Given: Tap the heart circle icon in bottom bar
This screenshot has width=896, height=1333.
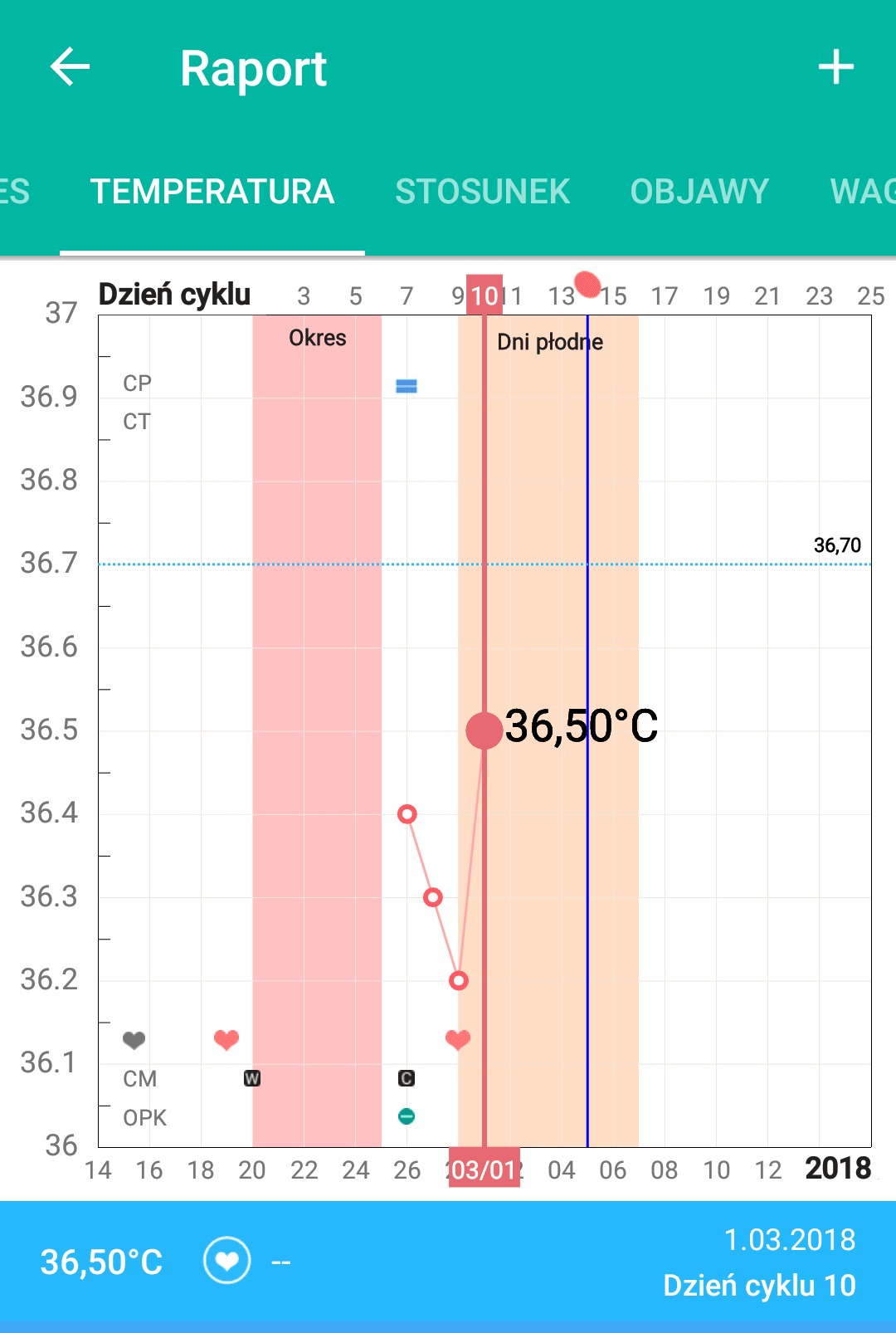Looking at the screenshot, I should tap(226, 1261).
